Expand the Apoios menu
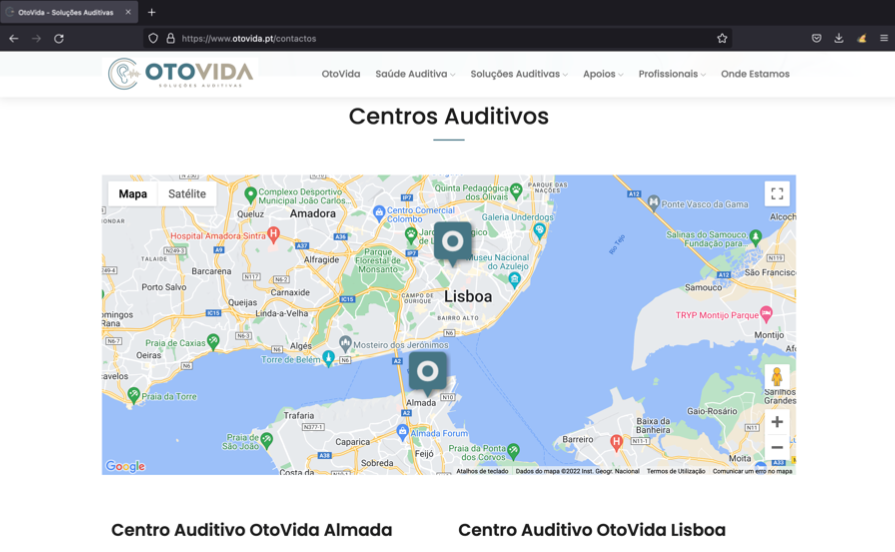Screen dimensions: 895x552 point(603,74)
